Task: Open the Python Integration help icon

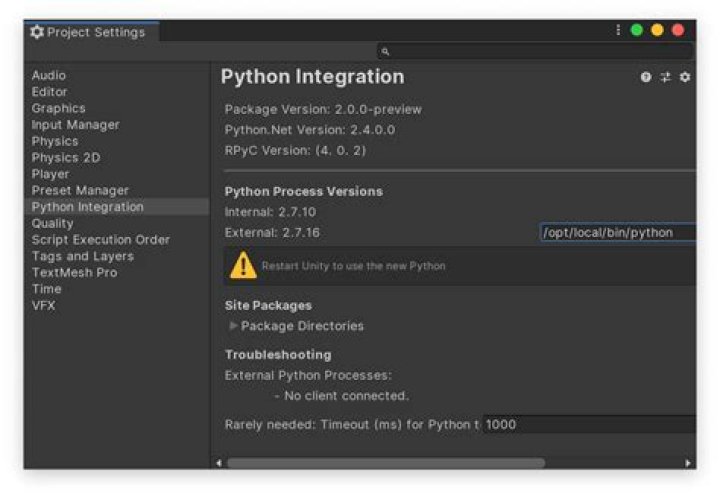Action: coord(646,78)
